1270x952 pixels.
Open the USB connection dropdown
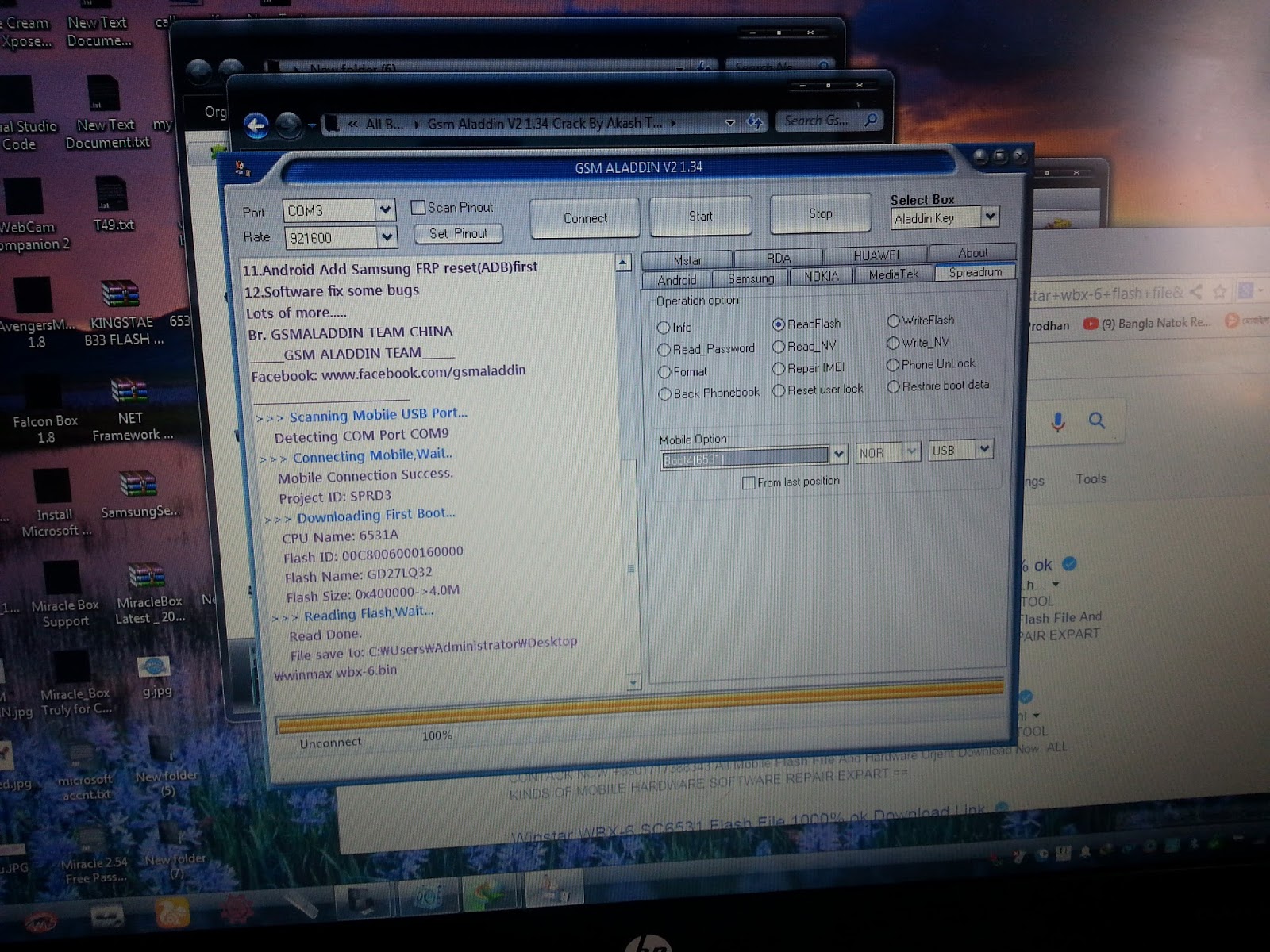(984, 449)
